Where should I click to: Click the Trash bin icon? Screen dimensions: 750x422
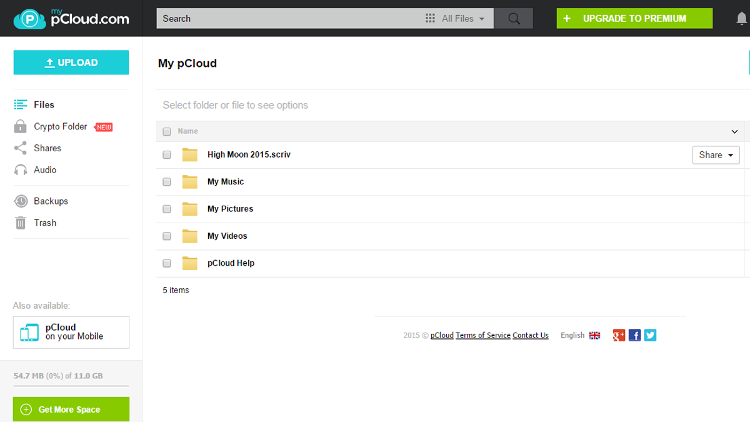point(20,222)
